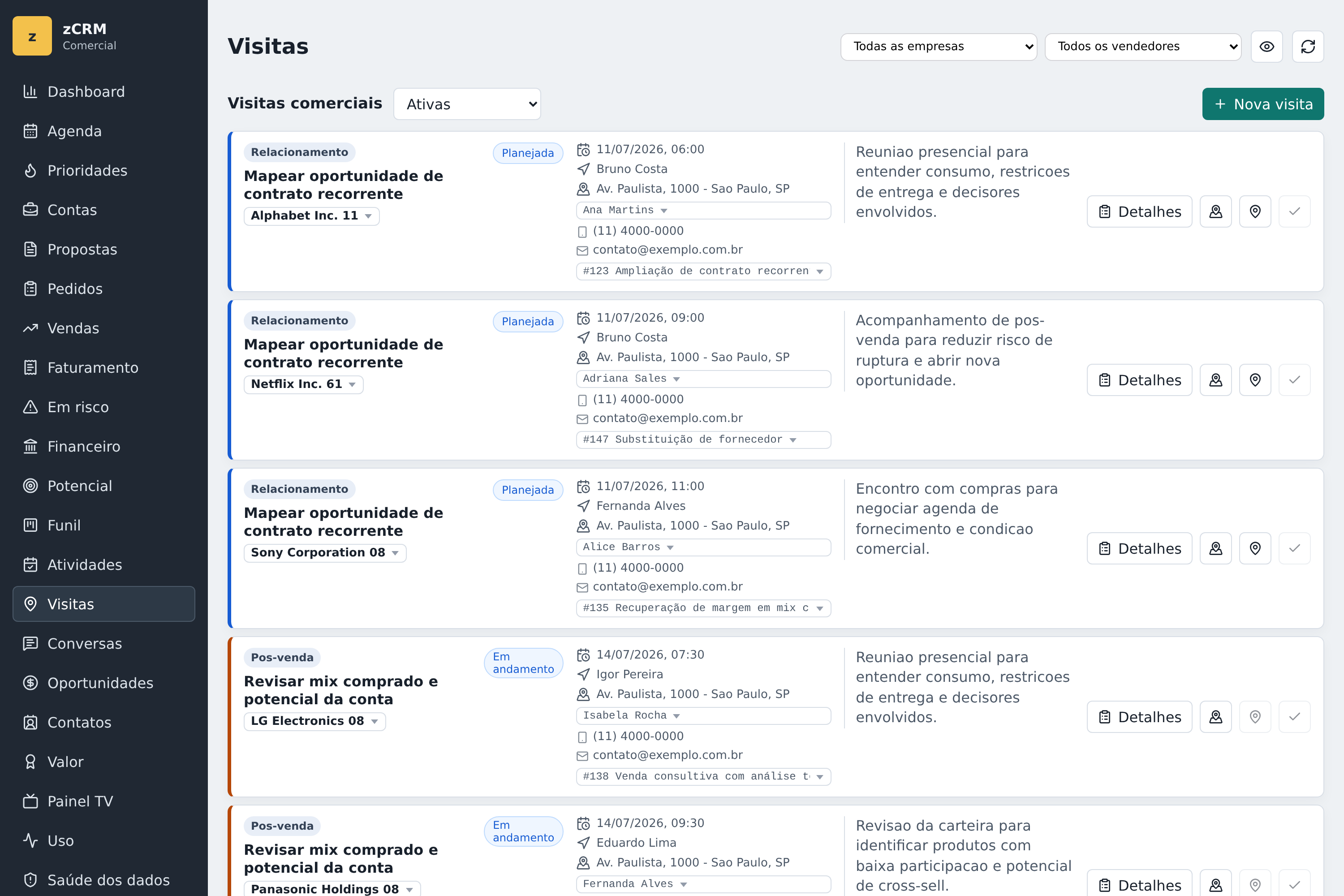1344x896 pixels.
Task: Open the Todas as empresas dropdown
Action: tap(938, 46)
